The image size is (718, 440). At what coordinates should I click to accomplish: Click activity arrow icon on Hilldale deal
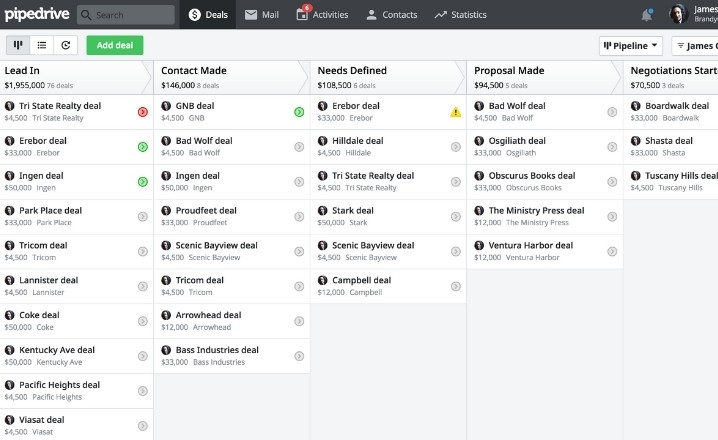click(x=456, y=147)
